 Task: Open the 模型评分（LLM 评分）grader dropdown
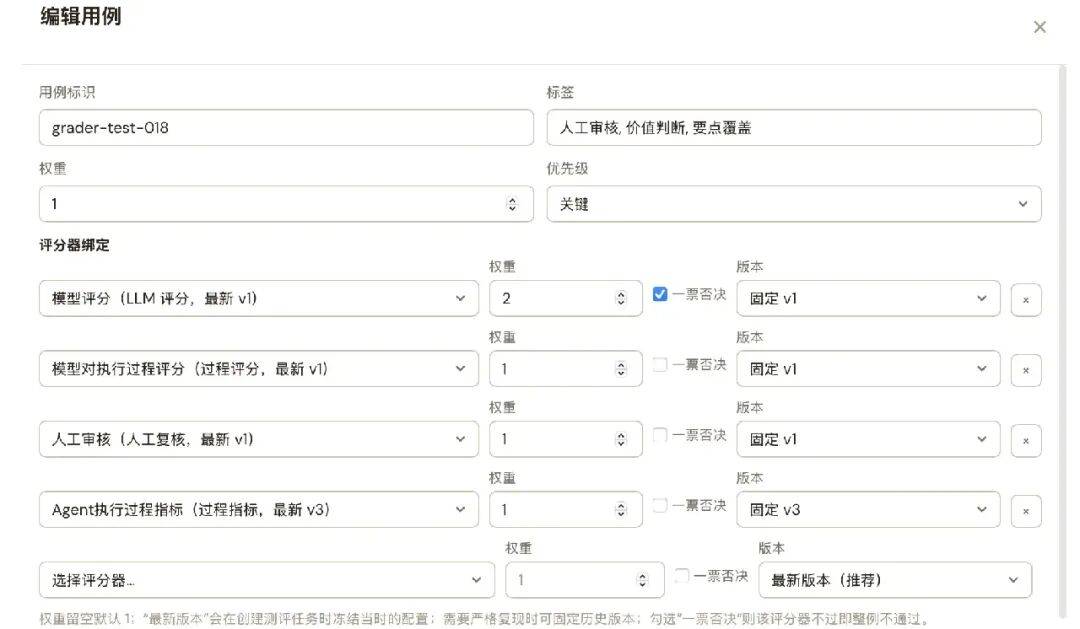click(x=258, y=298)
